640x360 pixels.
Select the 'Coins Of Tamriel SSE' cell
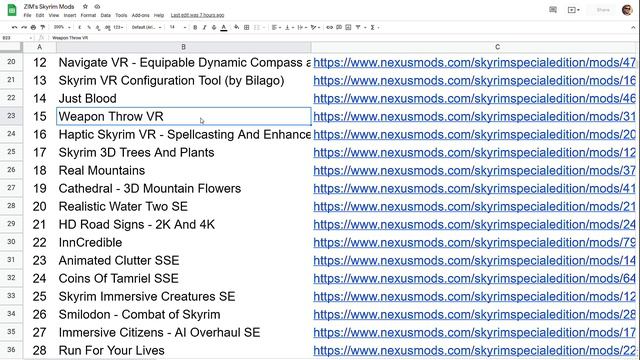184,278
